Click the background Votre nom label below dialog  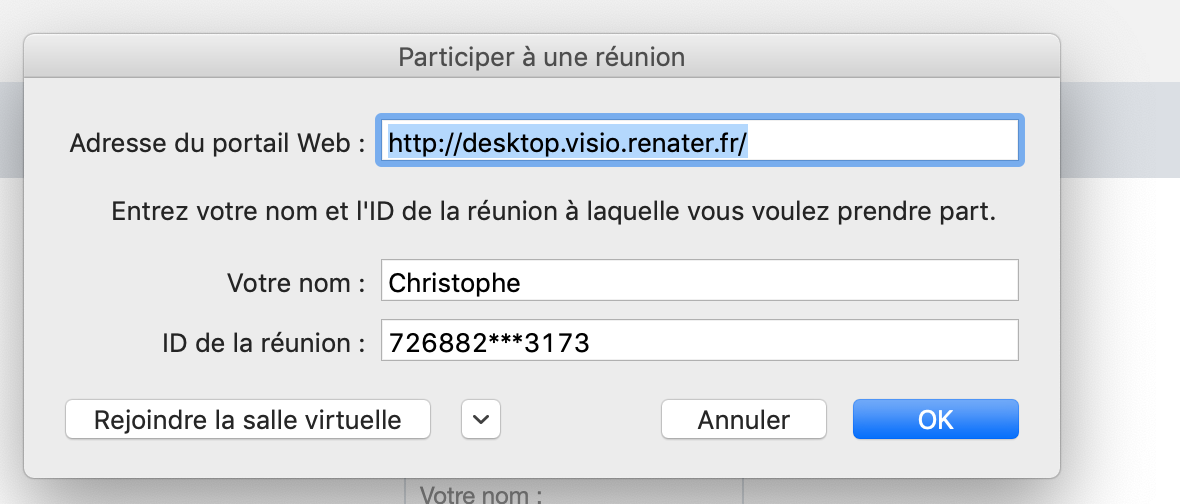(482, 494)
